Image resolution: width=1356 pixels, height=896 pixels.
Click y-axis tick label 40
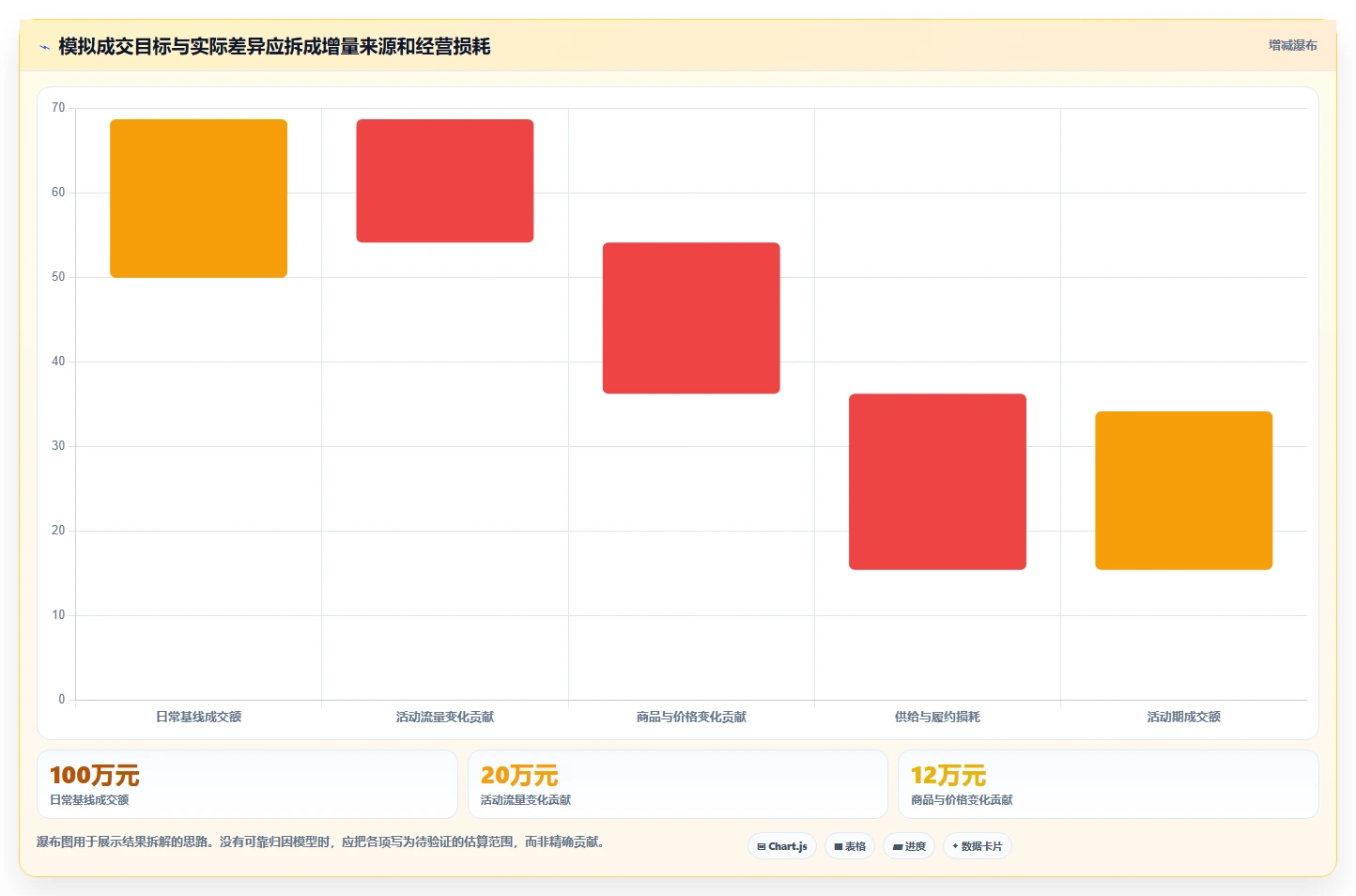point(58,362)
